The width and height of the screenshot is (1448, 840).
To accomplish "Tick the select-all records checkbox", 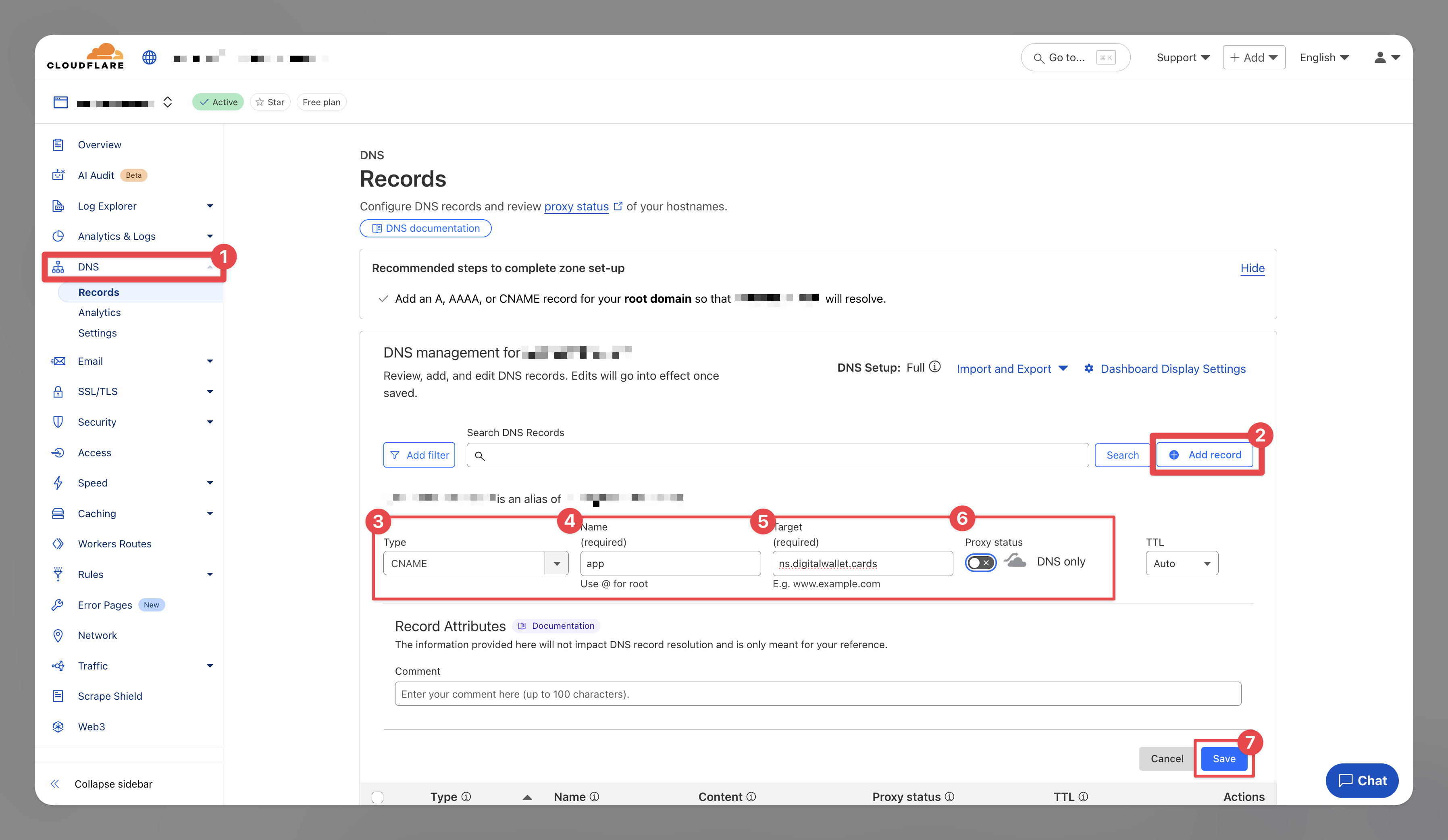I will [377, 797].
